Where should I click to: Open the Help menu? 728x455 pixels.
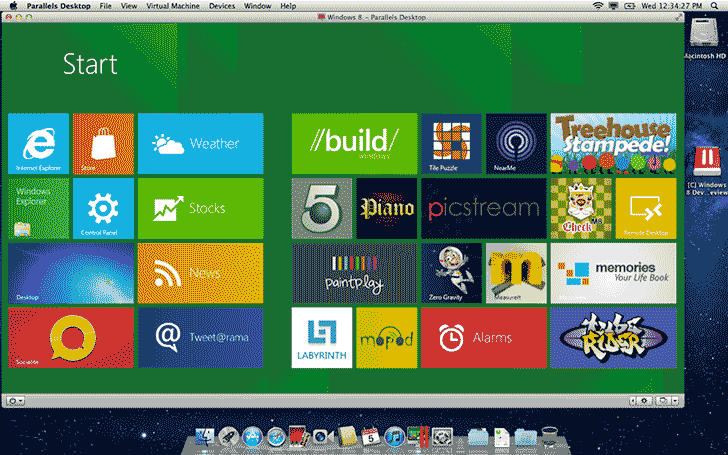coord(288,6)
